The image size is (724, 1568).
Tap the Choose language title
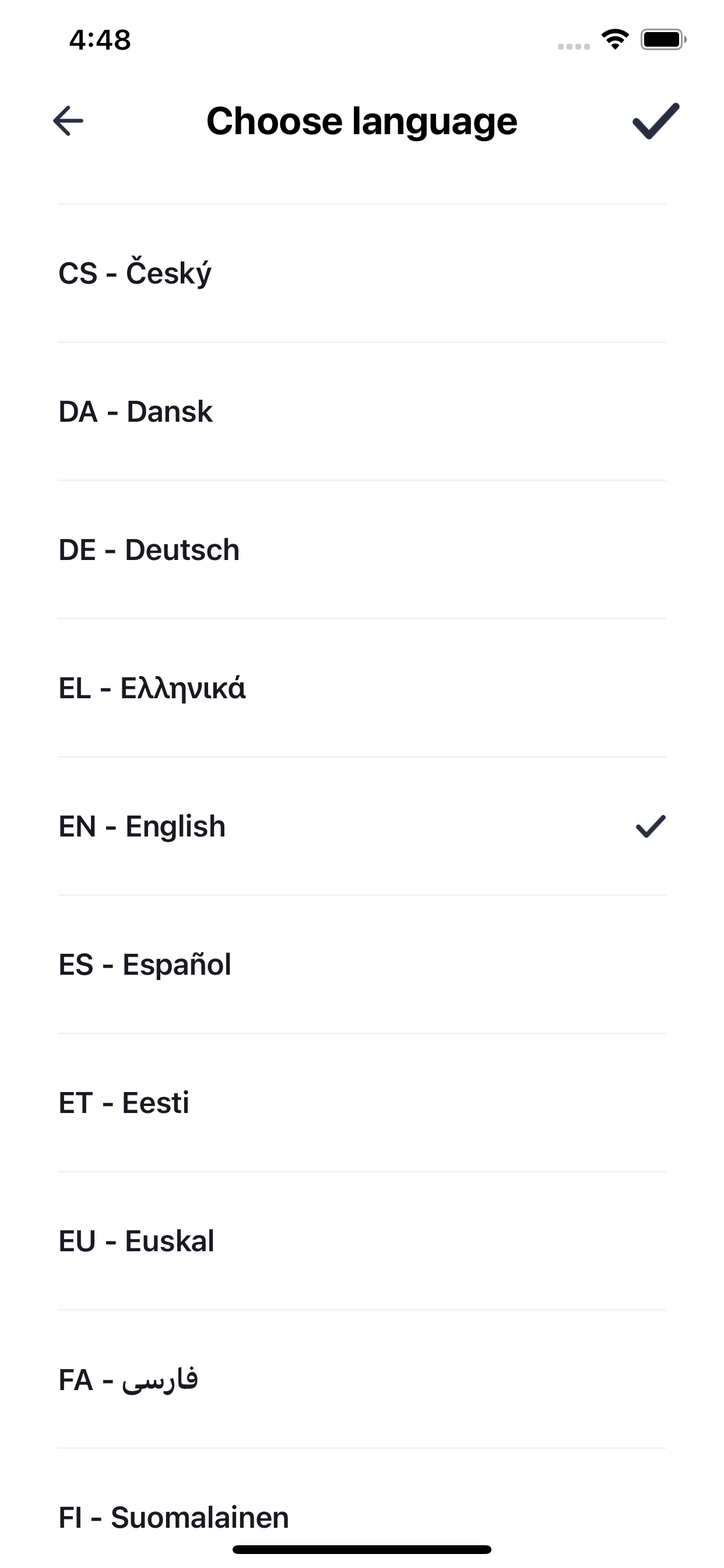(x=362, y=121)
